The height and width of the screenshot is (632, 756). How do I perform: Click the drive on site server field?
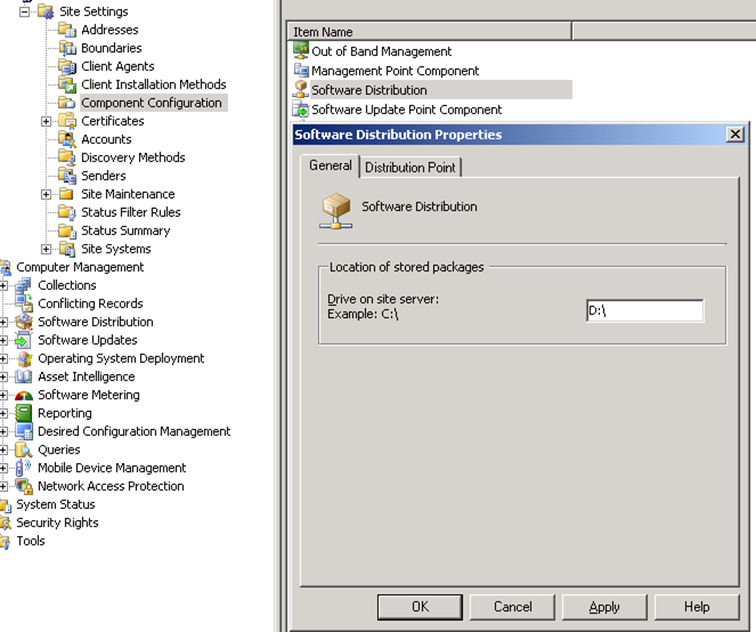pyautogui.click(x=645, y=311)
